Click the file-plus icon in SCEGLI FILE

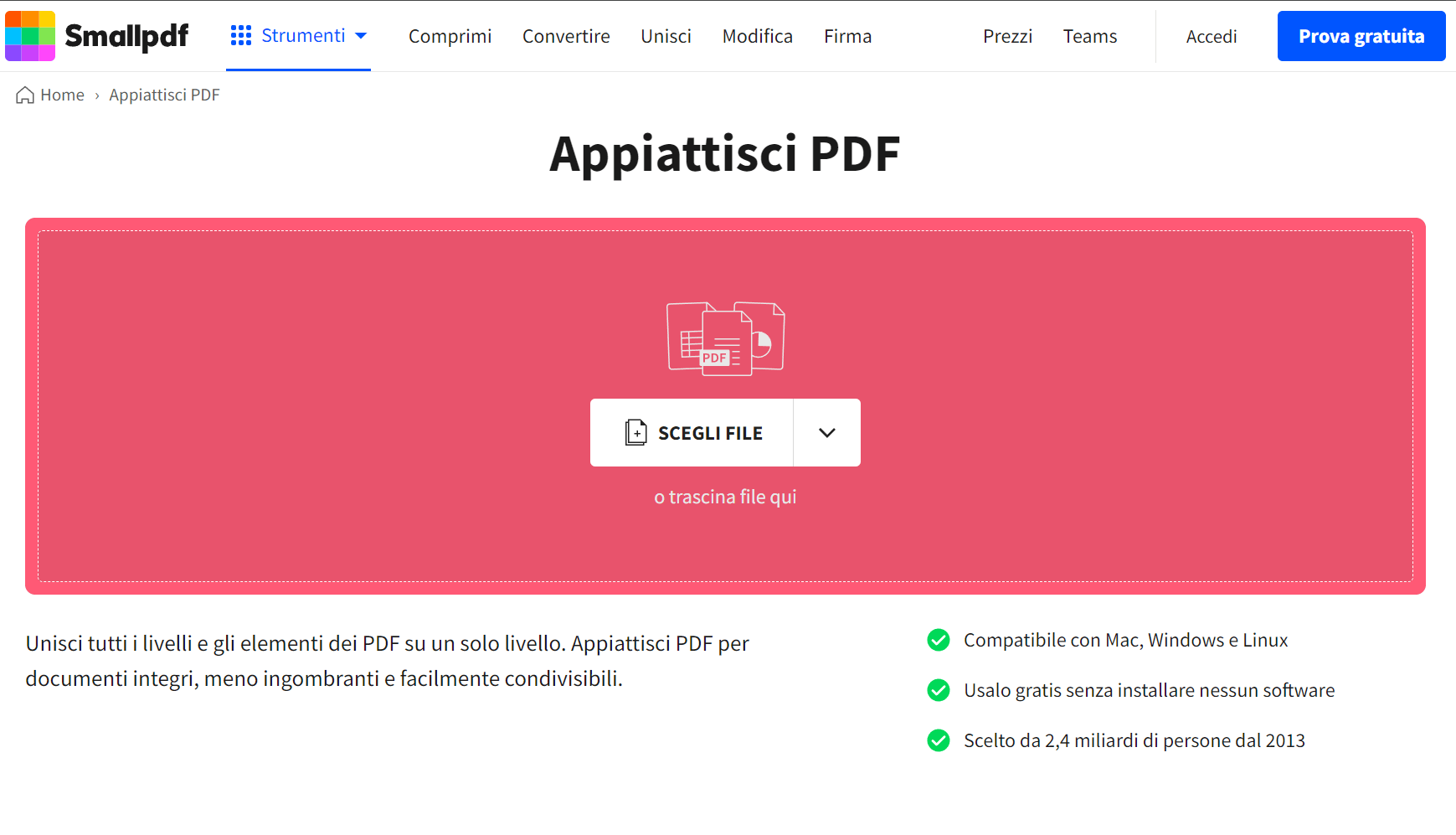636,432
